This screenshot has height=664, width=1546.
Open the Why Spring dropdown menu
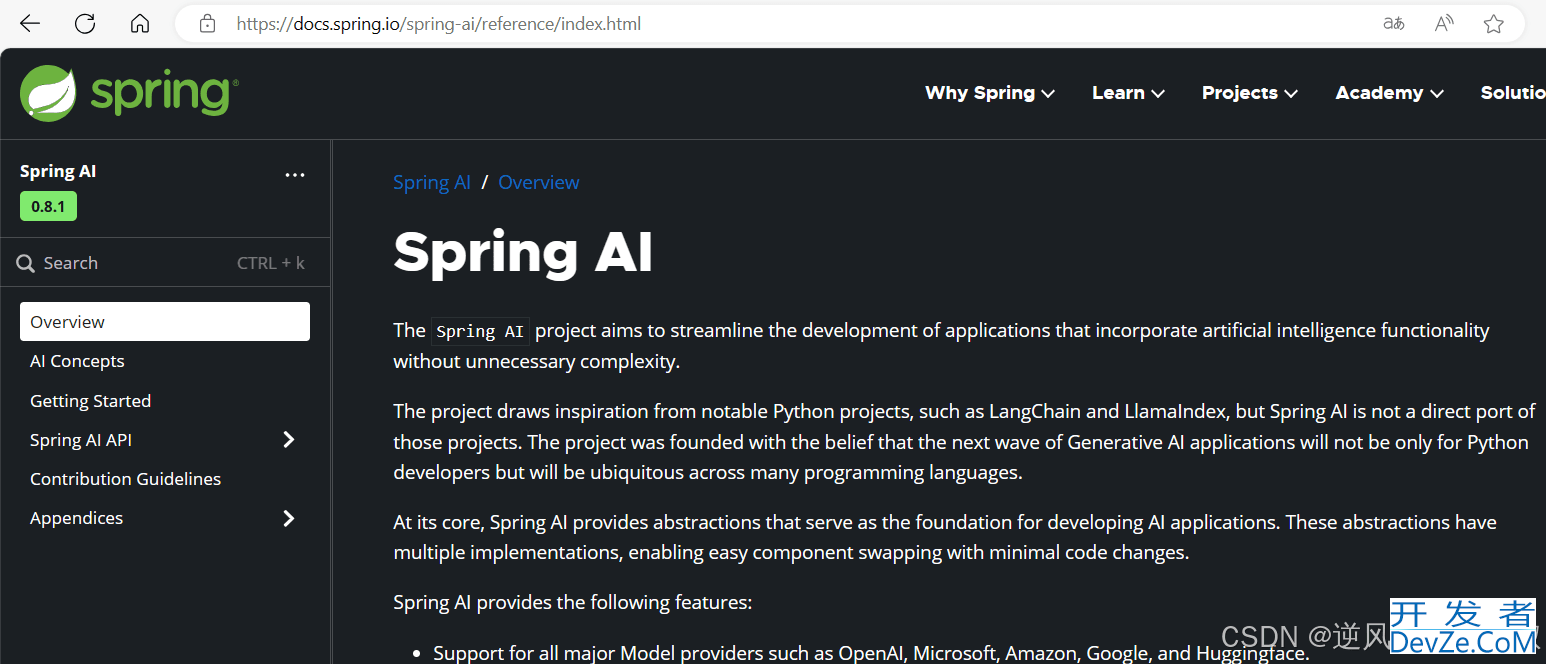point(990,93)
